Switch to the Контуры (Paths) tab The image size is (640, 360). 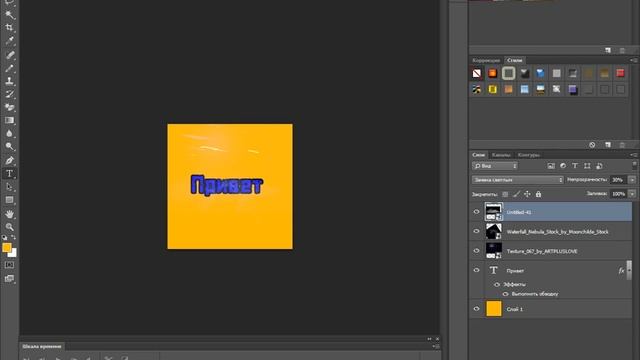[x=529, y=155]
